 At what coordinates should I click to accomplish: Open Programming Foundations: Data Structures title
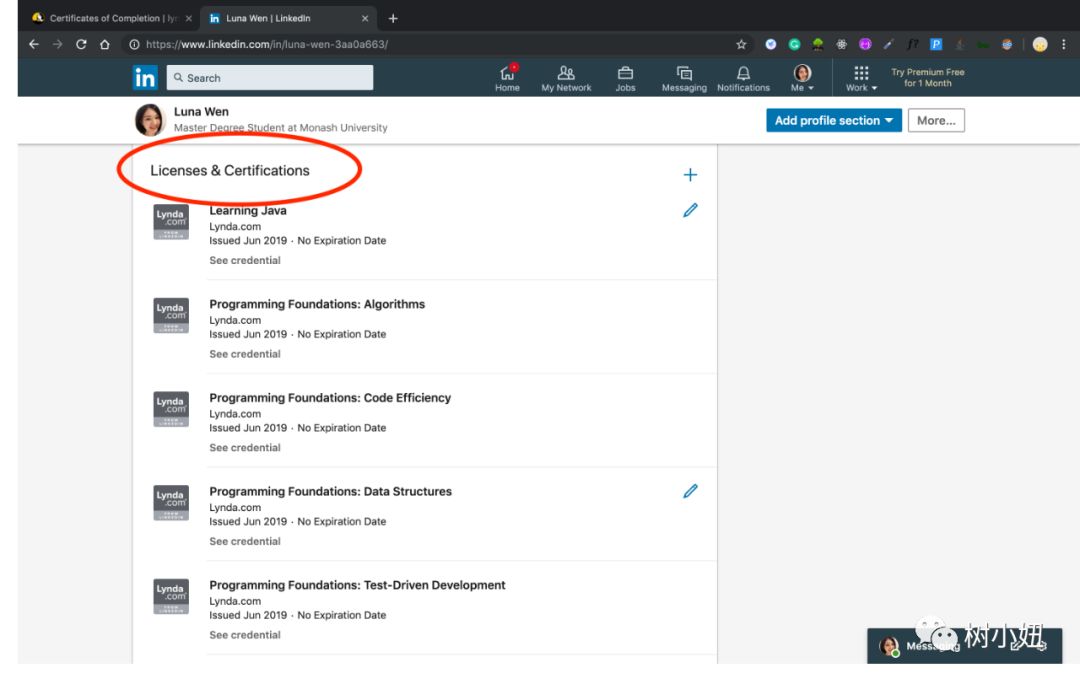pos(331,492)
